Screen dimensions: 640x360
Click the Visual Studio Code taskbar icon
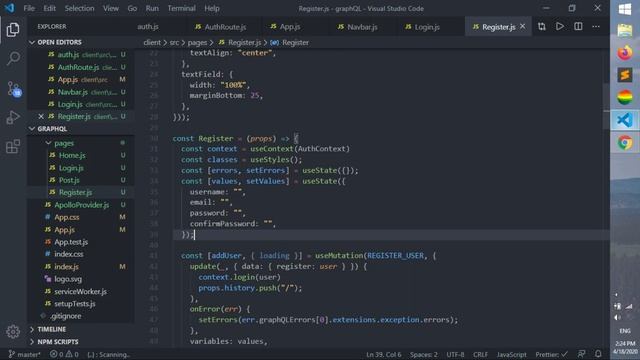coord(624,120)
